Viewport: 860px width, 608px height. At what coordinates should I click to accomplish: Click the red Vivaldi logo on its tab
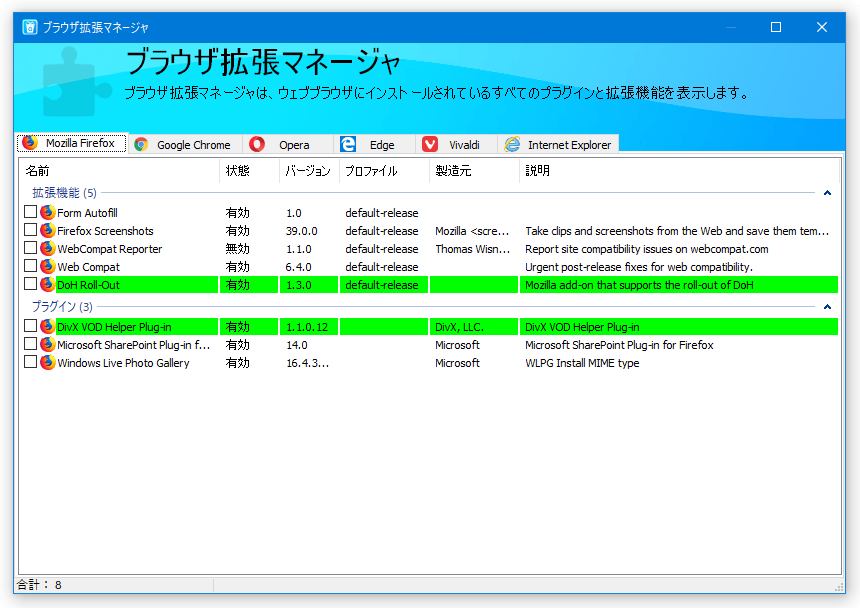429,144
